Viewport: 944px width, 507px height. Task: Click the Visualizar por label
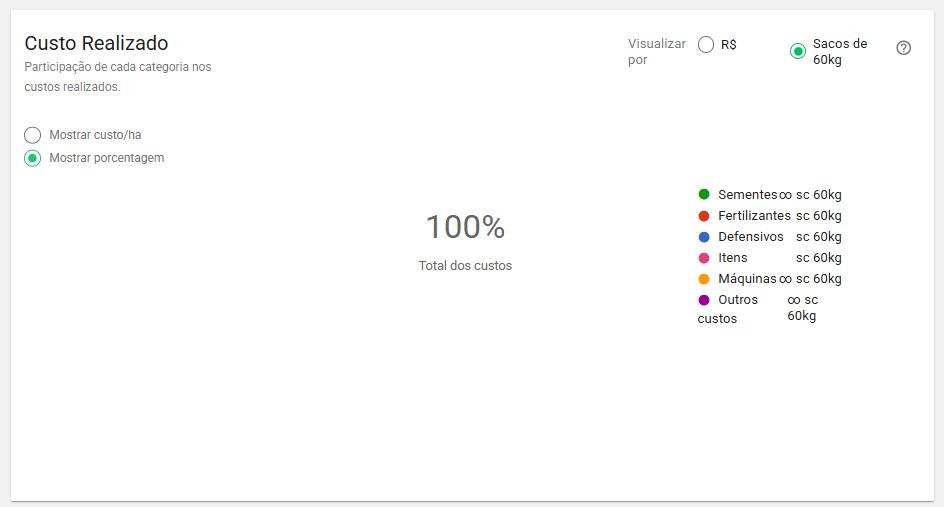coord(656,52)
